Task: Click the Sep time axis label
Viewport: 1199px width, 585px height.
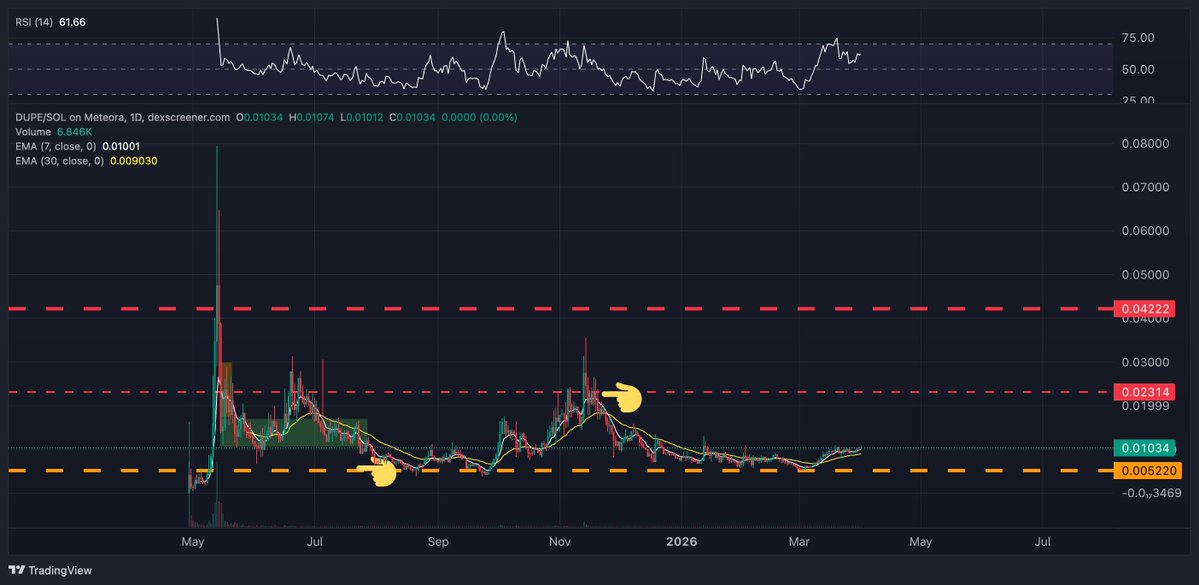Action: click(x=437, y=542)
